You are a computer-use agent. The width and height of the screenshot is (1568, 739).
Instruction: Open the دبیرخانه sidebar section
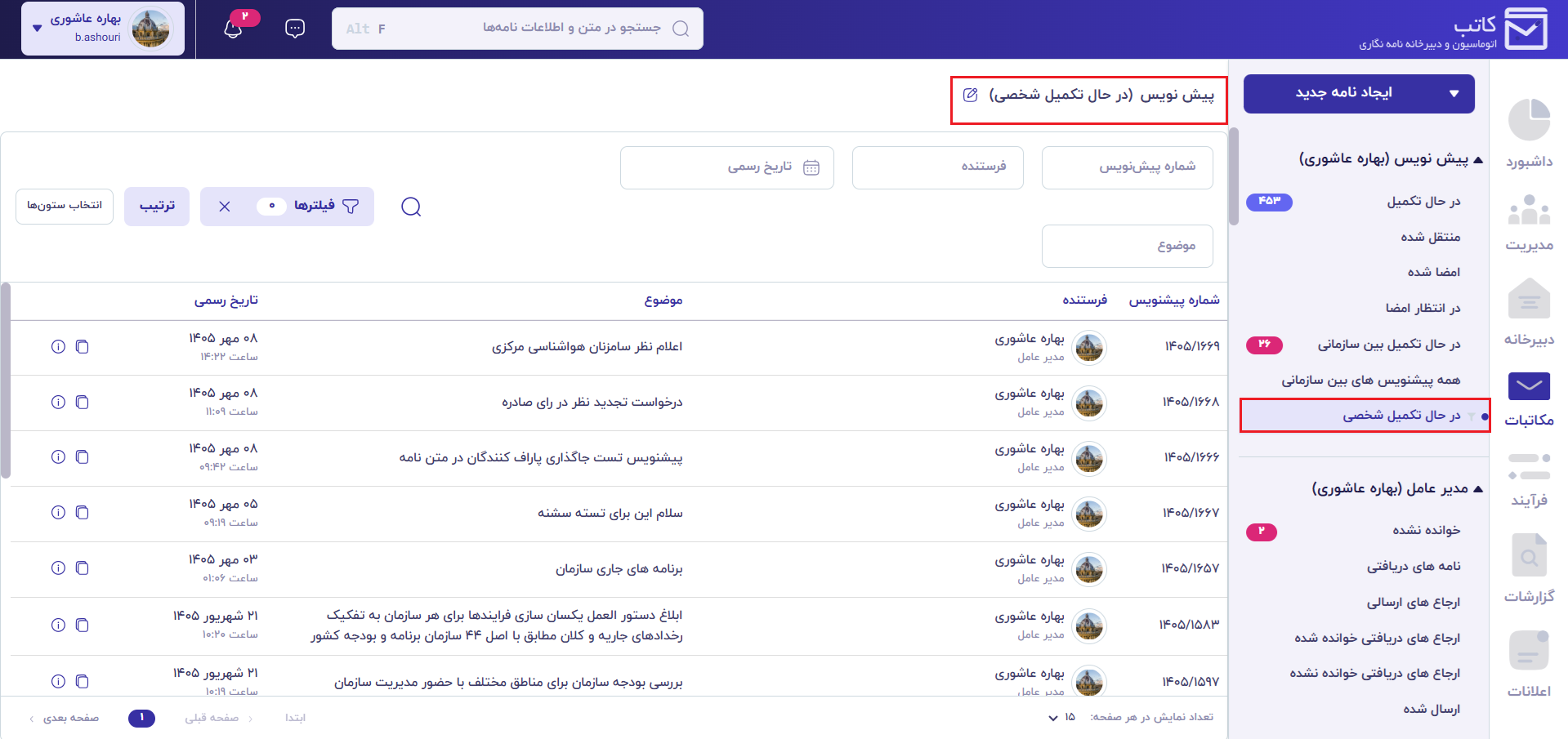pos(1529,312)
